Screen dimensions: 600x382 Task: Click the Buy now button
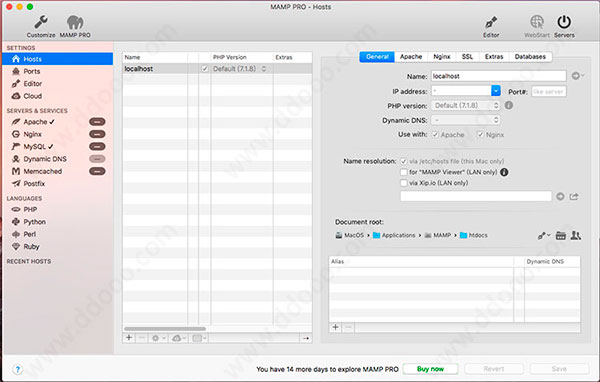click(x=430, y=369)
